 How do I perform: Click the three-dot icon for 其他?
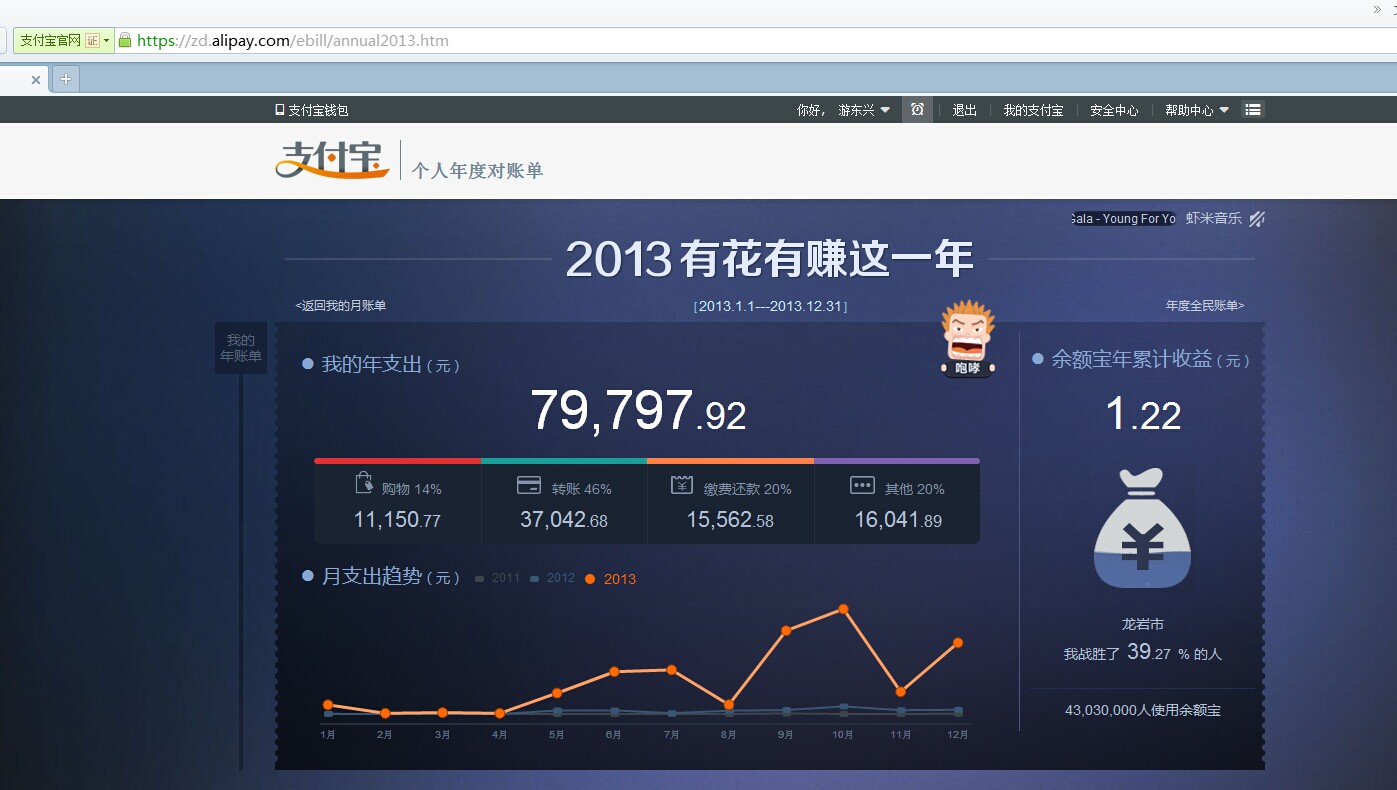862,486
